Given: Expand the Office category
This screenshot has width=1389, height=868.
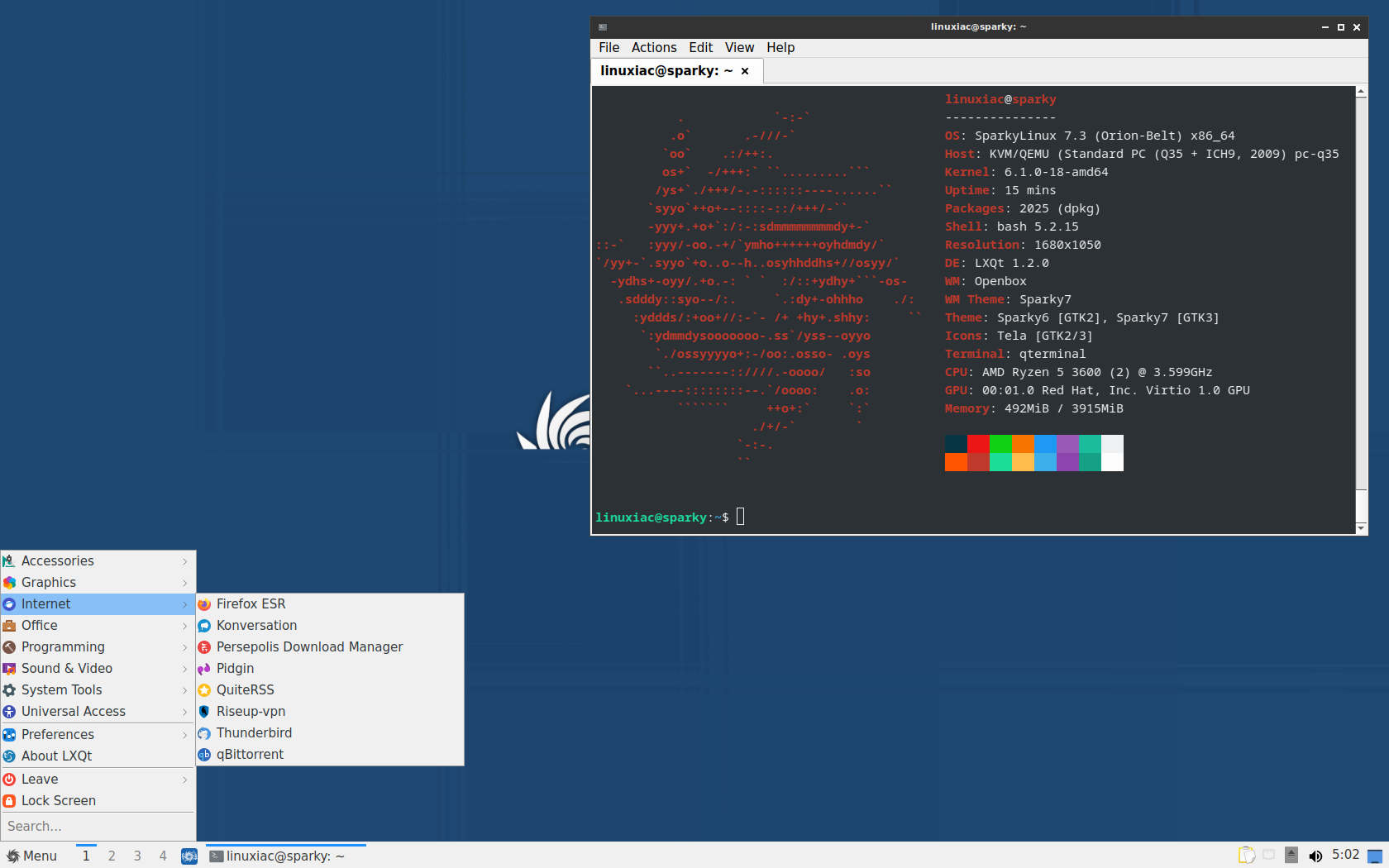Looking at the screenshot, I should pyautogui.click(x=98, y=626).
